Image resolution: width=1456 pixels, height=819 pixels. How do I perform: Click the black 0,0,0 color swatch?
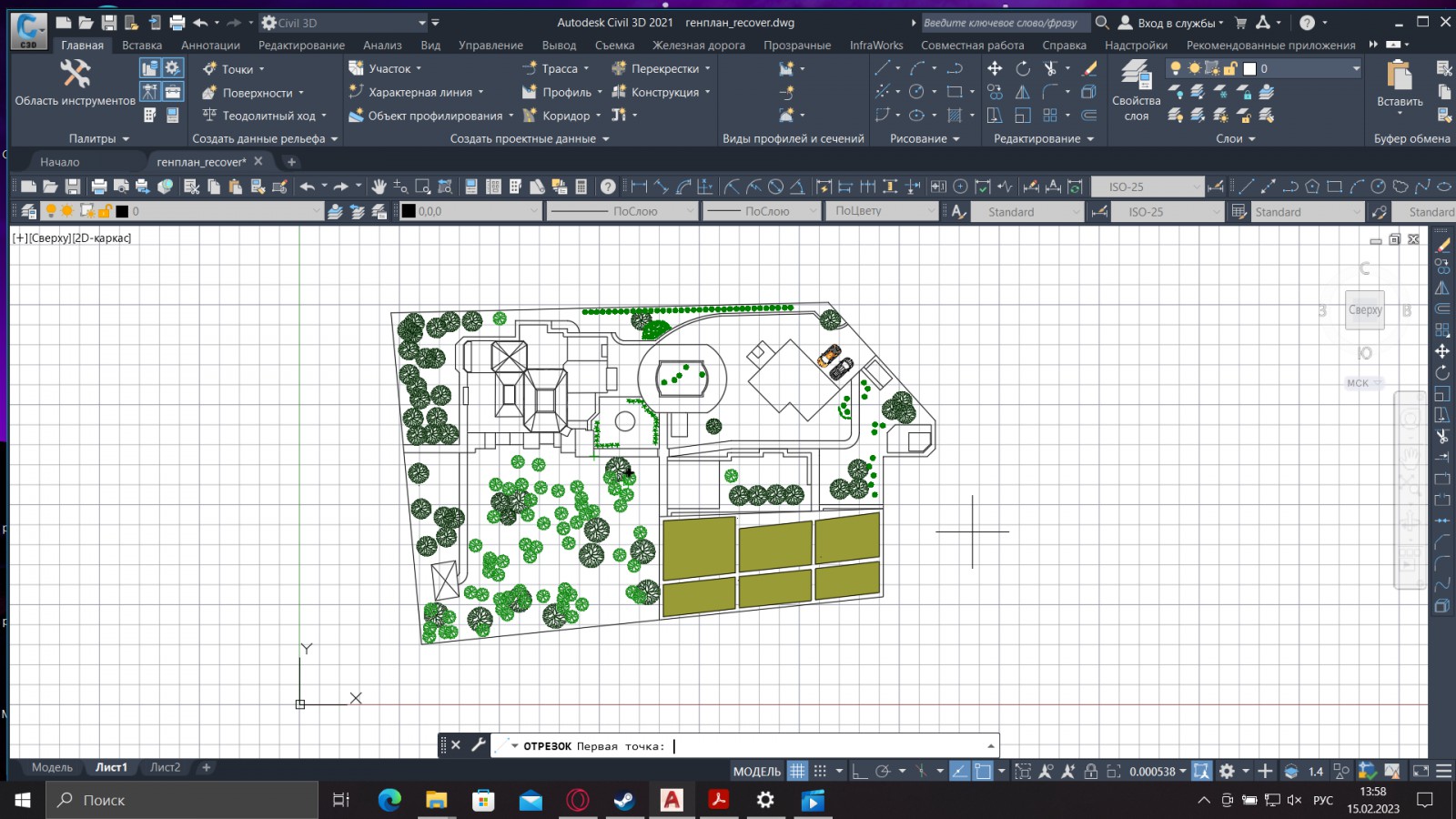pyautogui.click(x=409, y=211)
